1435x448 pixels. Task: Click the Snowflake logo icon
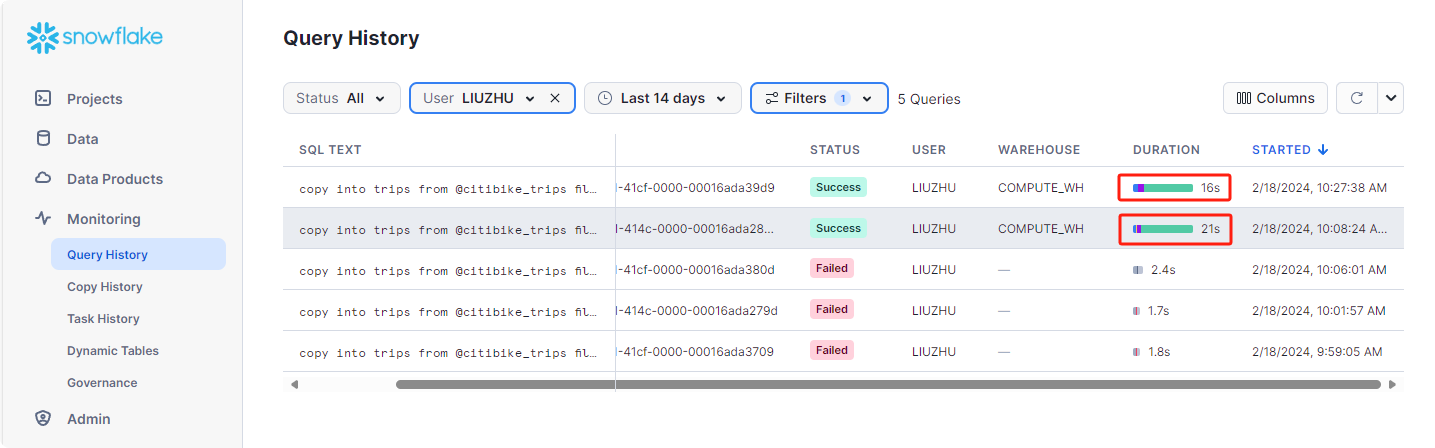[43, 38]
